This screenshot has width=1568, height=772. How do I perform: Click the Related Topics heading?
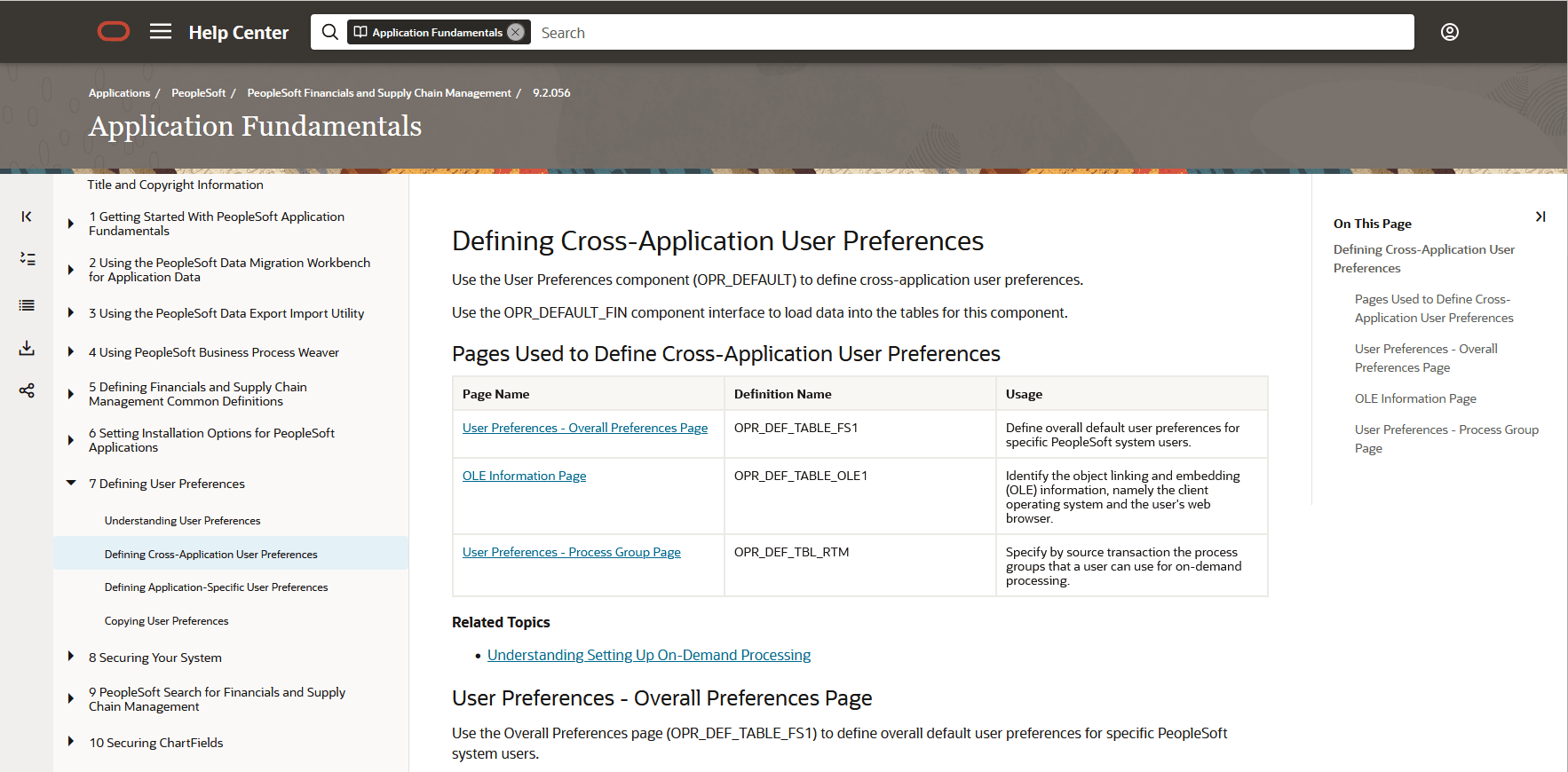(x=501, y=622)
